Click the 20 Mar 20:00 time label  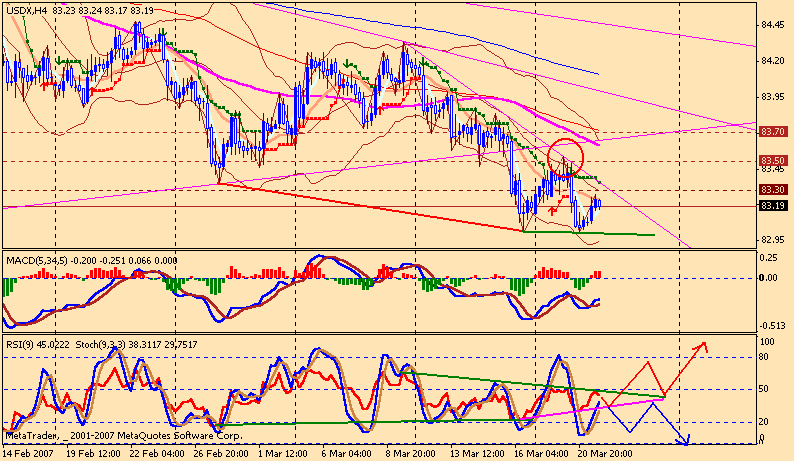click(605, 453)
